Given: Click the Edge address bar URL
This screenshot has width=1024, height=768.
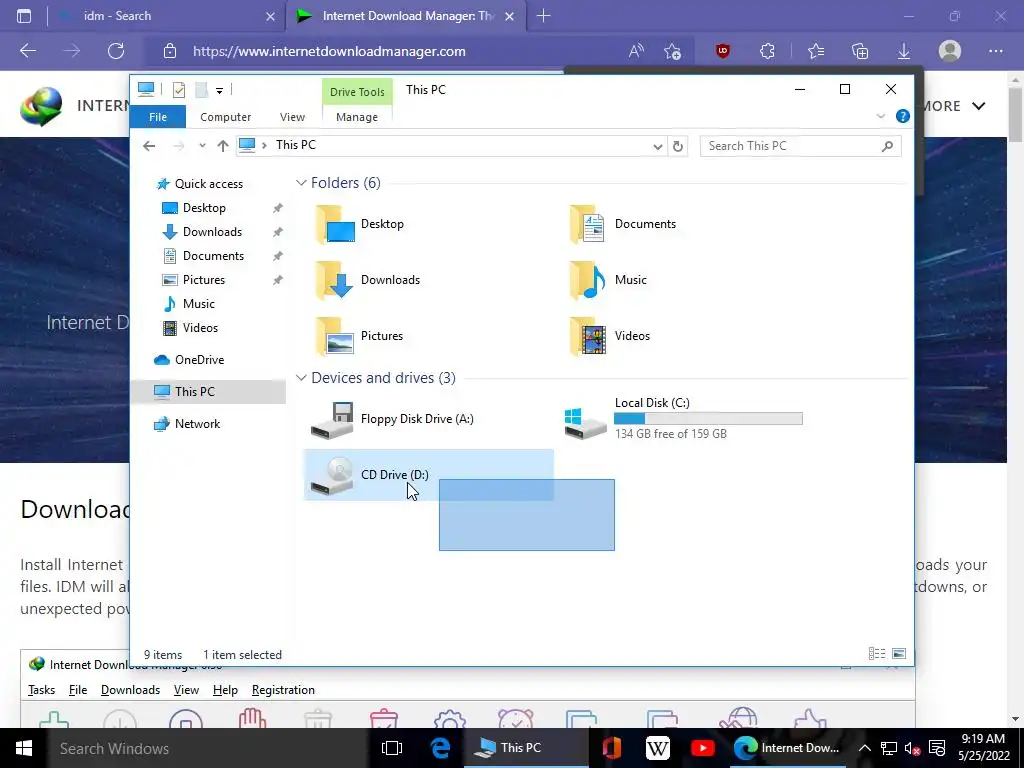Looking at the screenshot, I should pyautogui.click(x=329, y=52).
